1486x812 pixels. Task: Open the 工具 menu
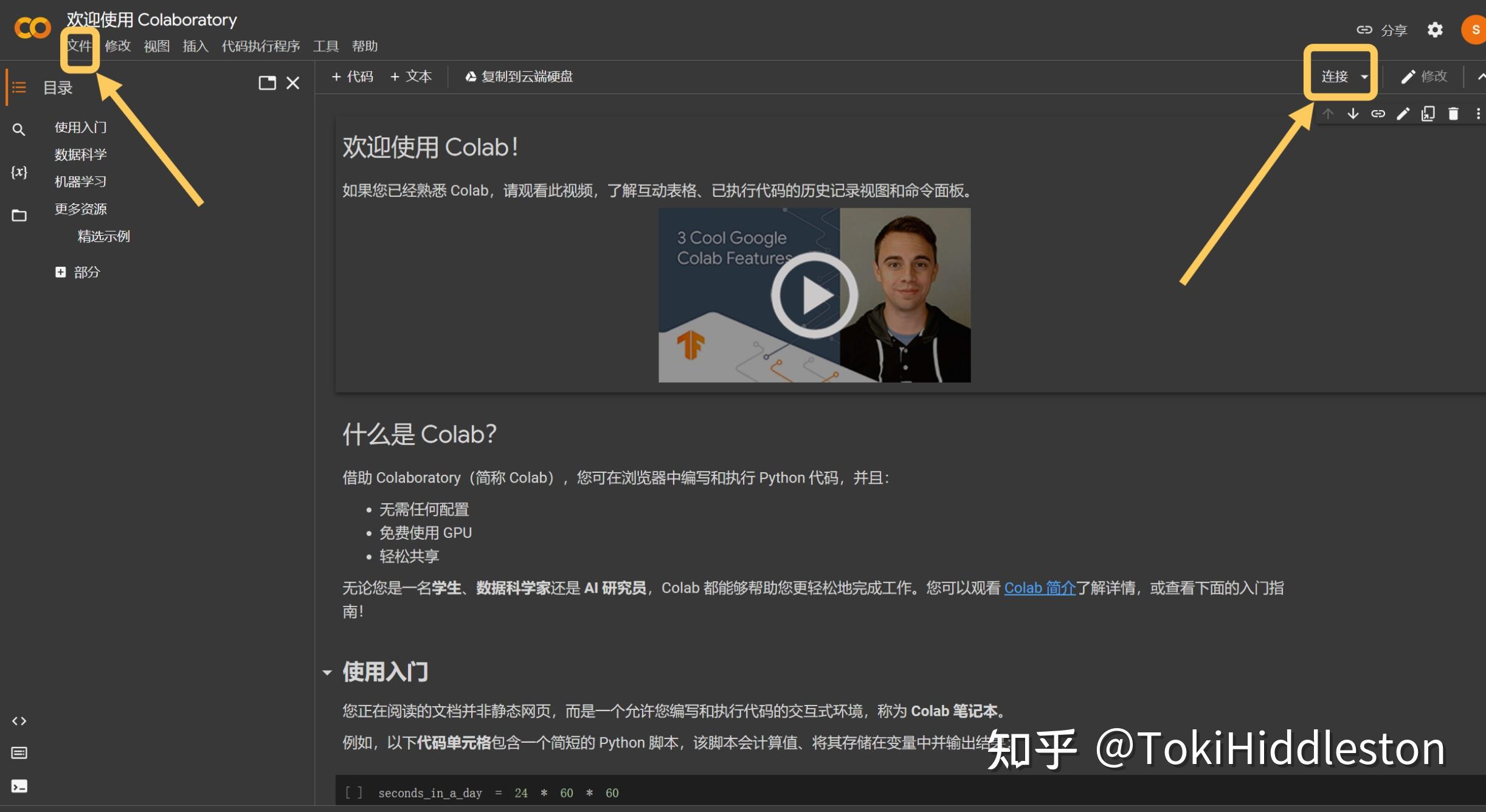(x=325, y=46)
